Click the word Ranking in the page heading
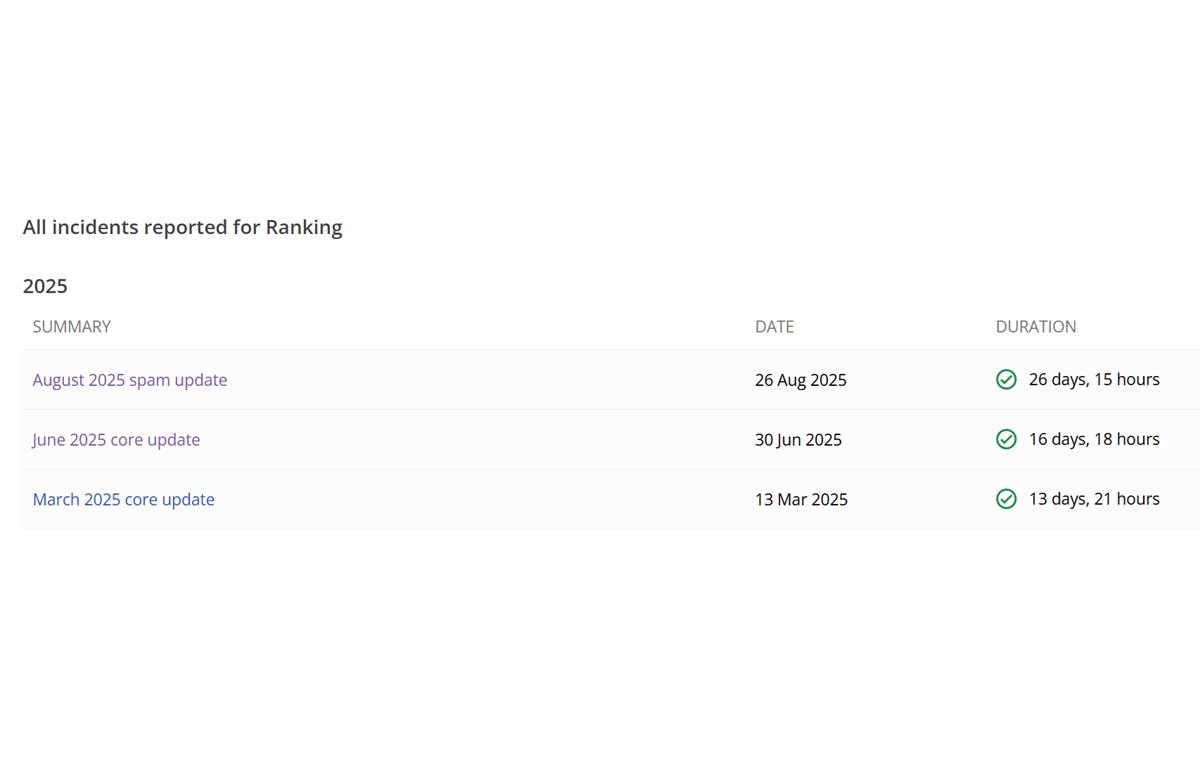 pos(304,227)
